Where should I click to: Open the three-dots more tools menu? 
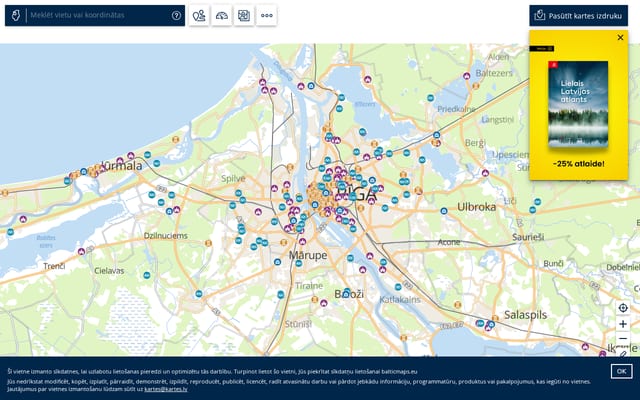(267, 16)
